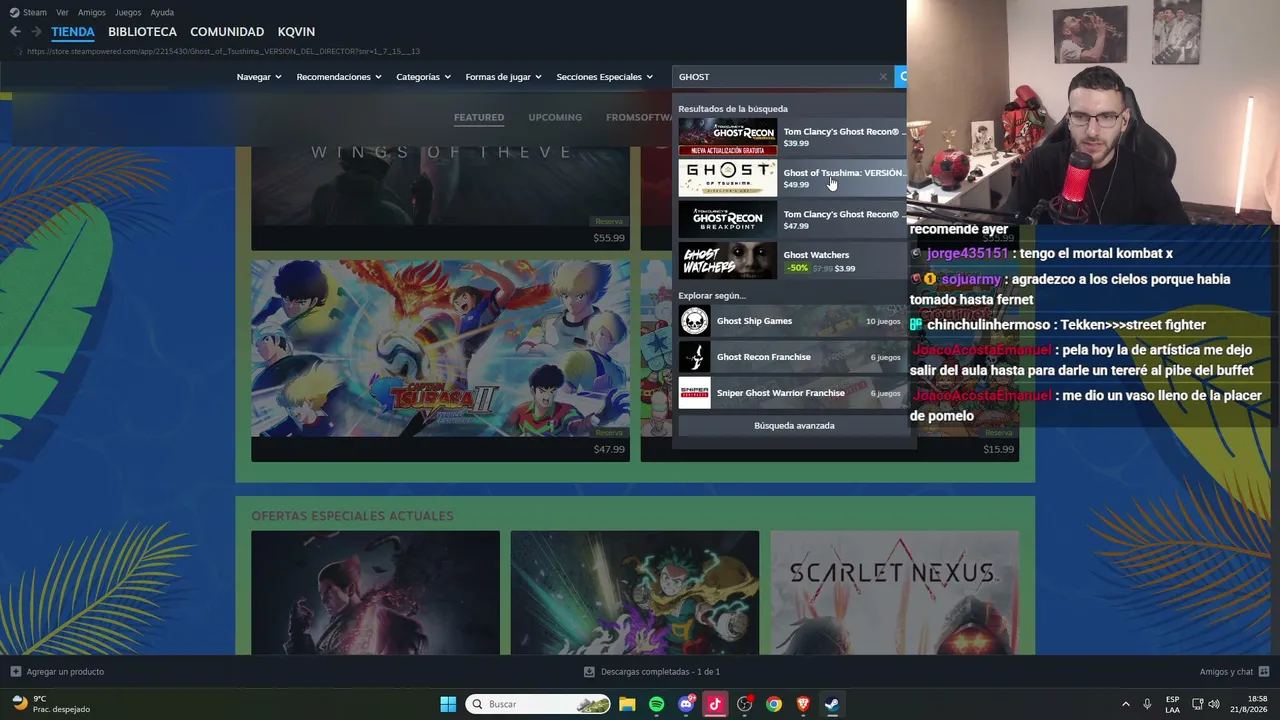
Task: Open the taskbar volume control
Action: point(1214,704)
